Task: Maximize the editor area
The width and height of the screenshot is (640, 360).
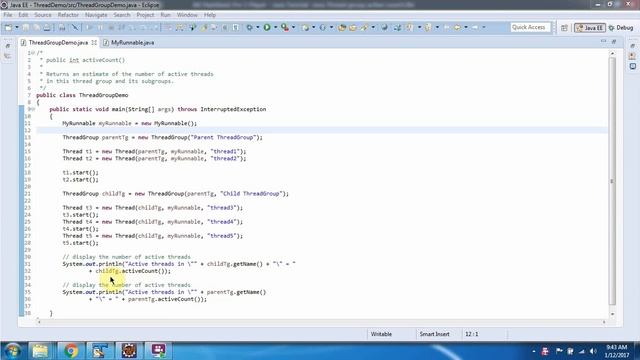Action: [x=613, y=42]
